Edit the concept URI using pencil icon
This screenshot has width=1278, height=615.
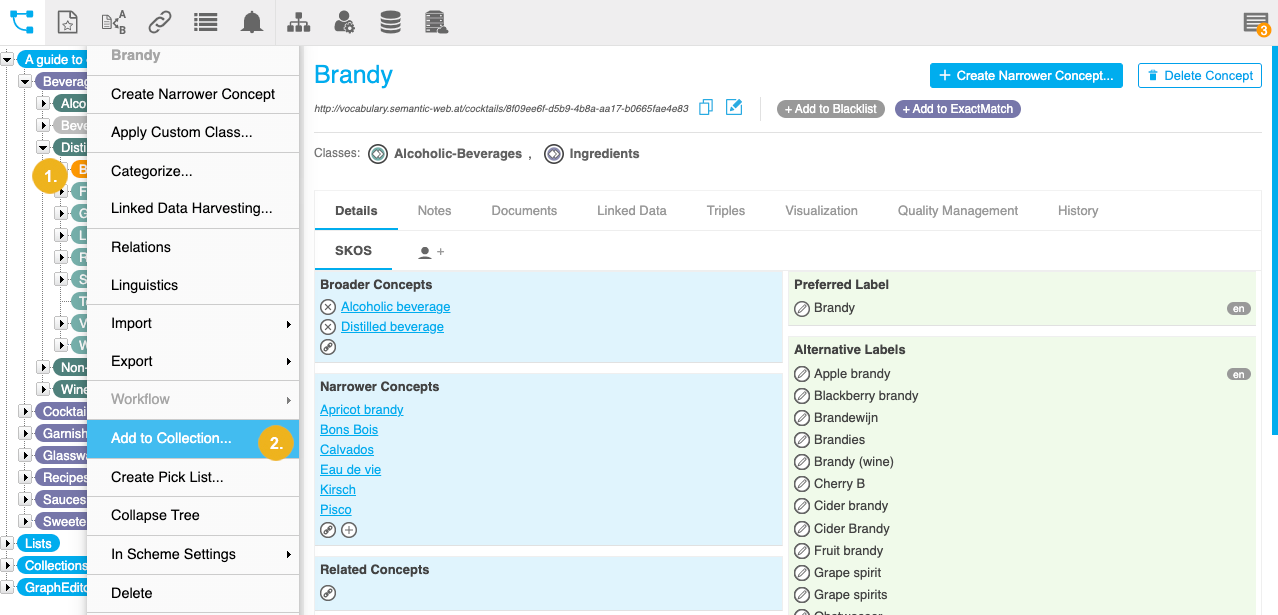[734, 107]
